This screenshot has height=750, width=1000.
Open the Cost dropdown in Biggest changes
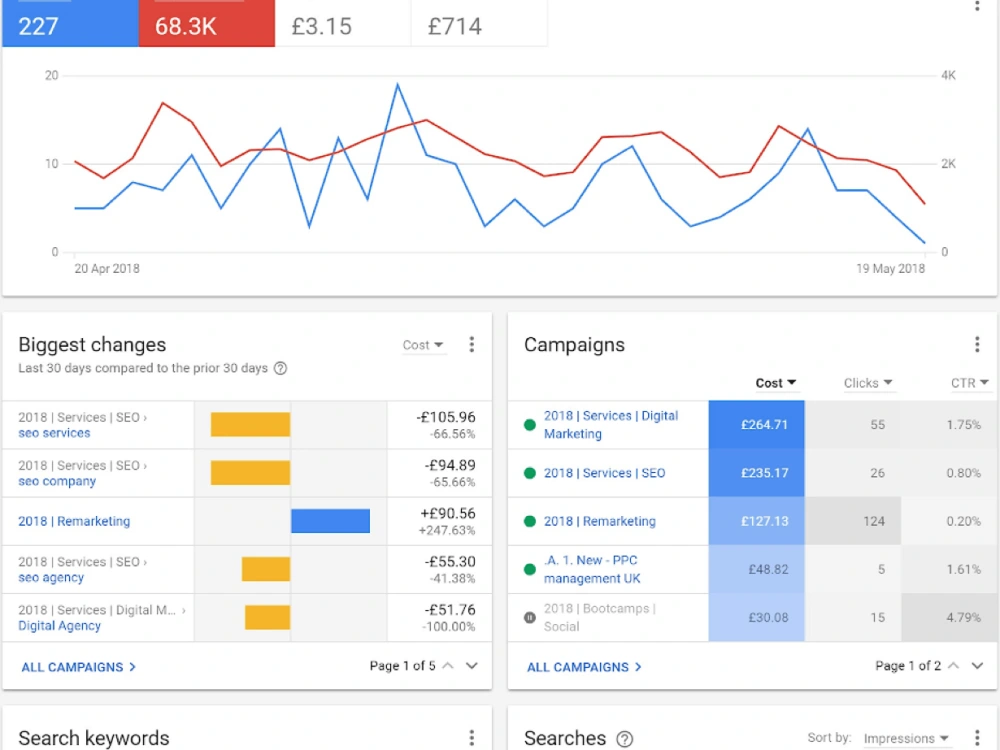click(422, 345)
